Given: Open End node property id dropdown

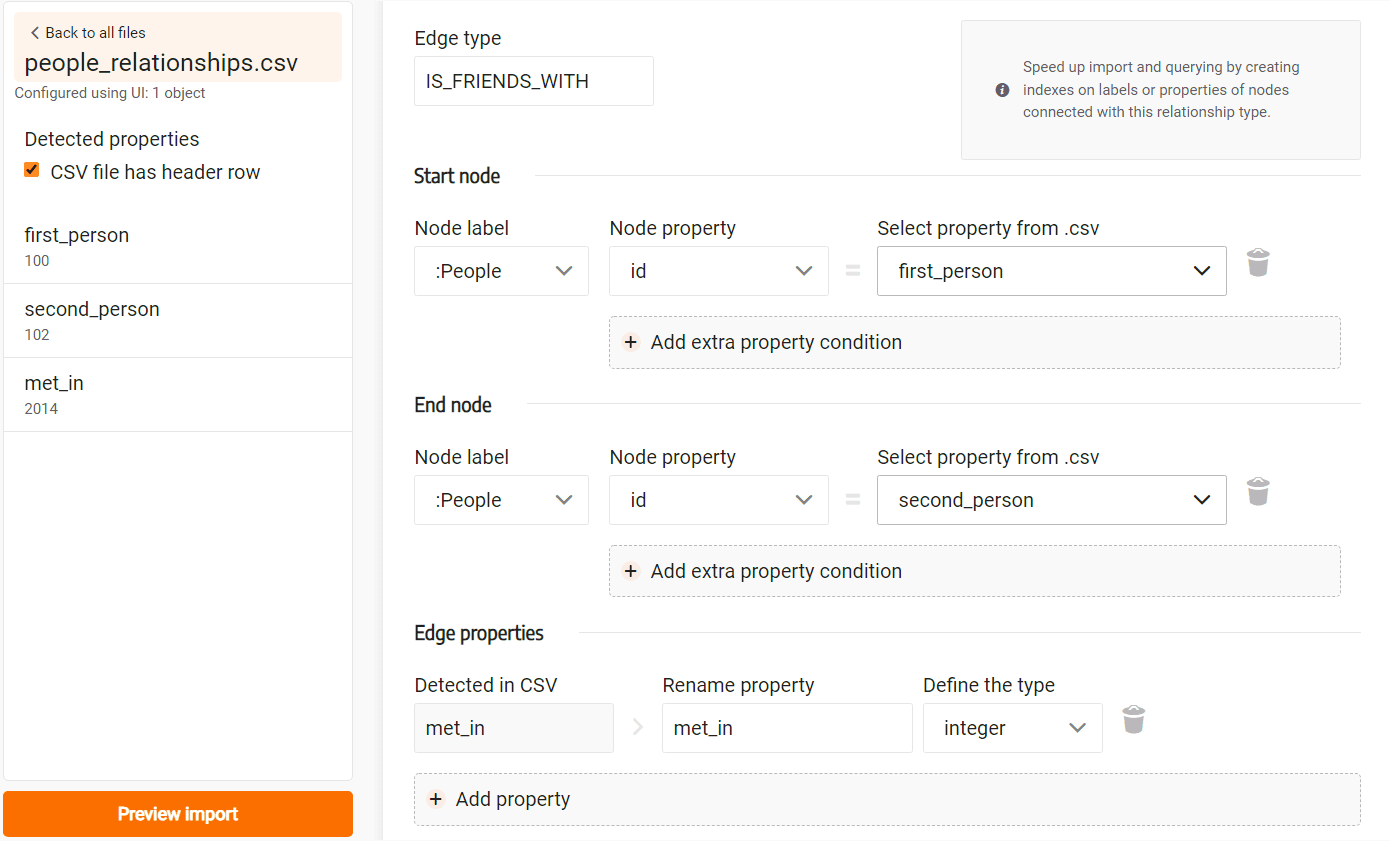Looking at the screenshot, I should [x=719, y=500].
